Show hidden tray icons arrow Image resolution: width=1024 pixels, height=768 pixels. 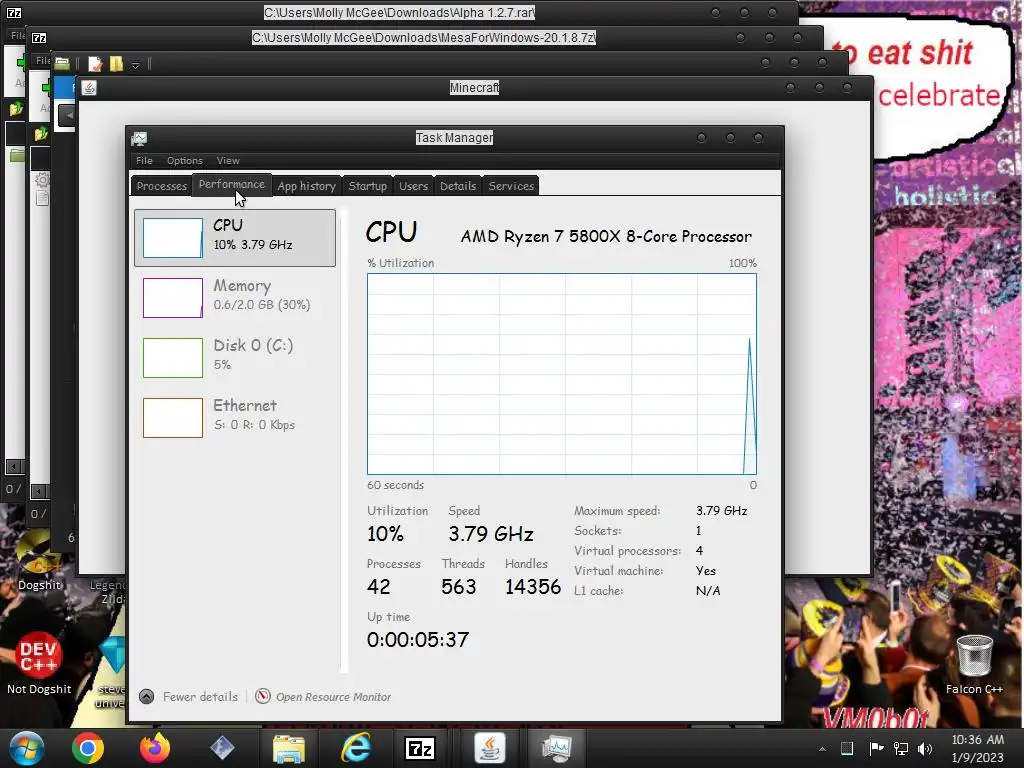tap(822, 749)
